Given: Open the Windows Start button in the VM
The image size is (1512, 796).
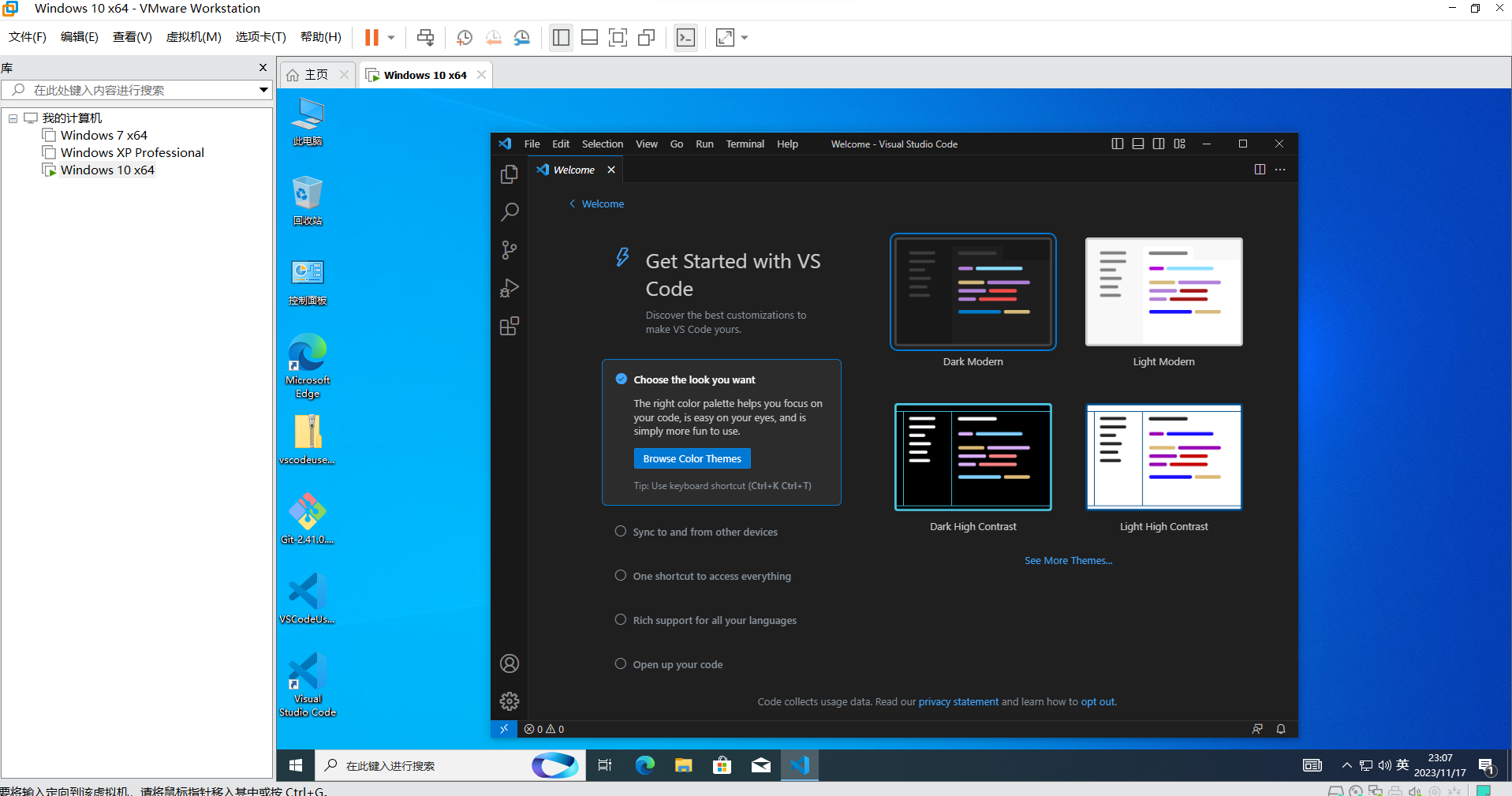Looking at the screenshot, I should pos(296,765).
